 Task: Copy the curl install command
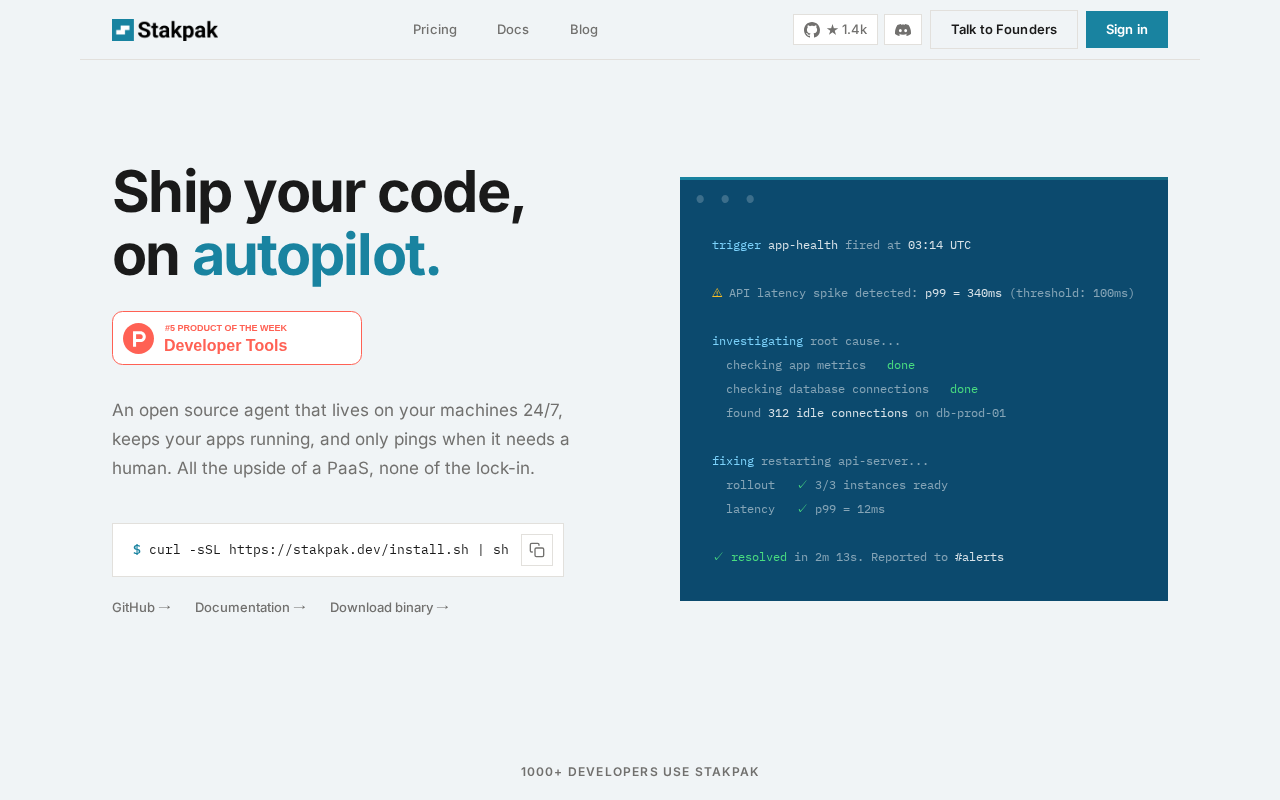[537, 550]
